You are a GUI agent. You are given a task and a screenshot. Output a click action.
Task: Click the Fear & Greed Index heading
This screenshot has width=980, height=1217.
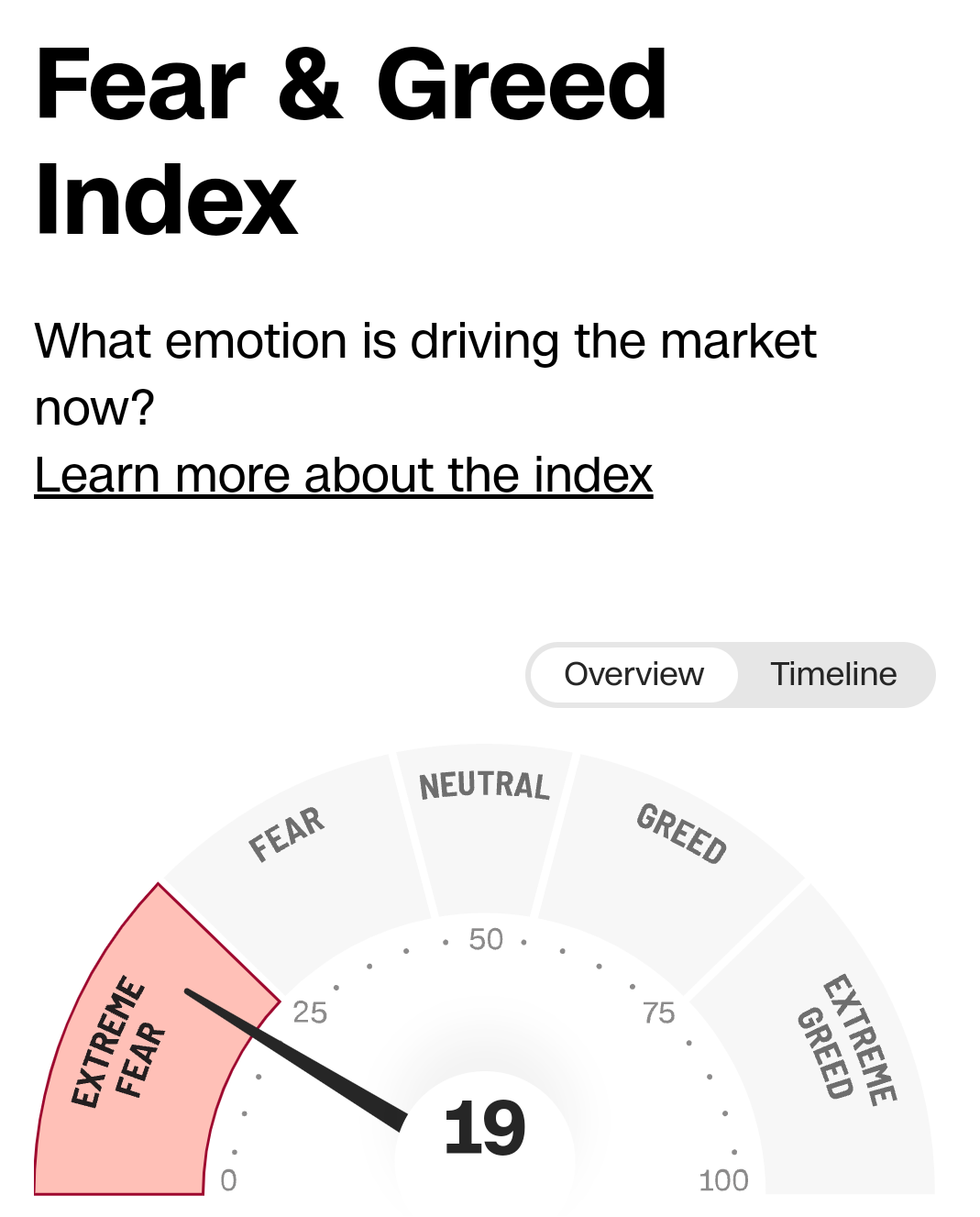click(x=351, y=142)
